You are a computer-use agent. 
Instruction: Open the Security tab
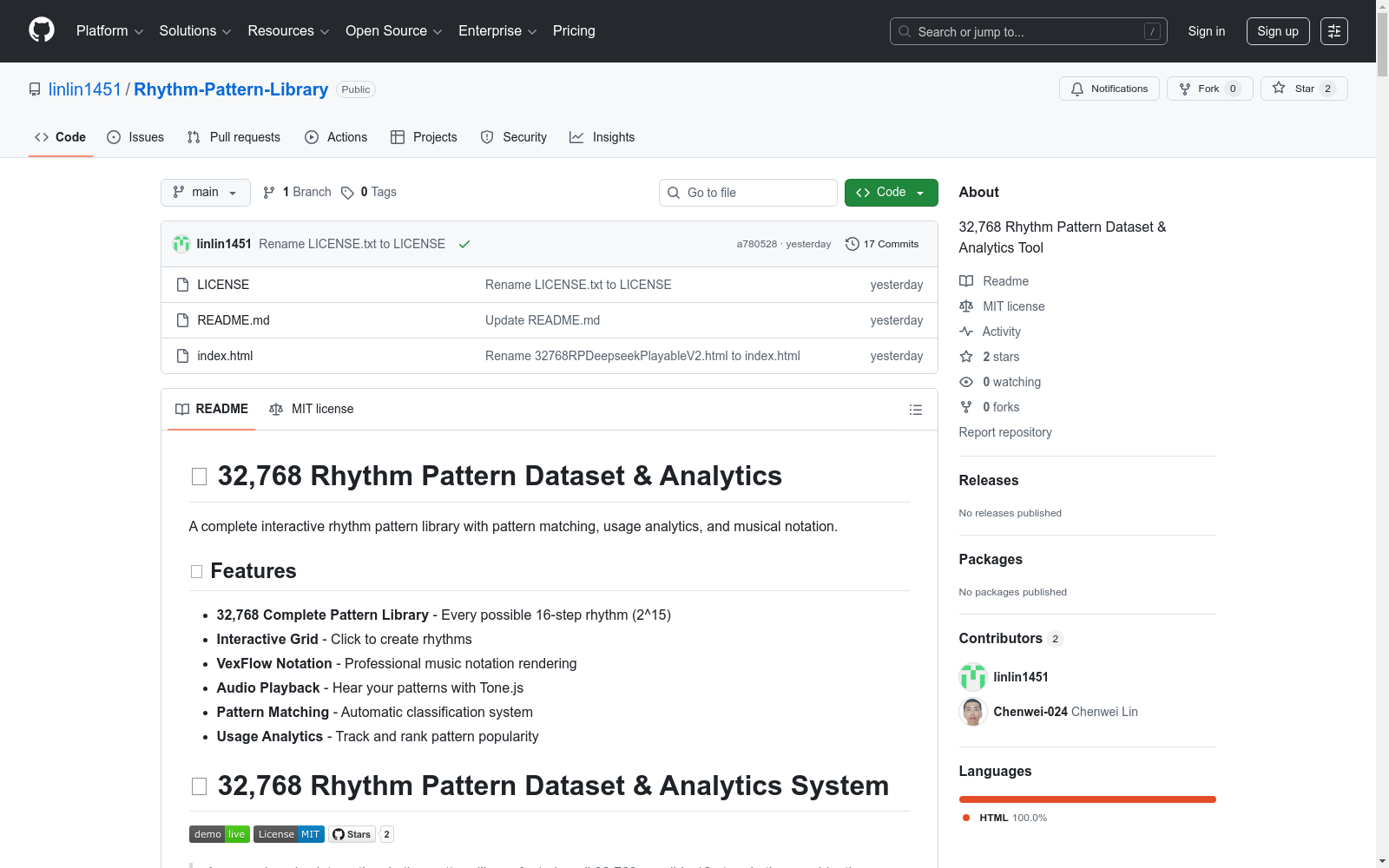point(514,137)
